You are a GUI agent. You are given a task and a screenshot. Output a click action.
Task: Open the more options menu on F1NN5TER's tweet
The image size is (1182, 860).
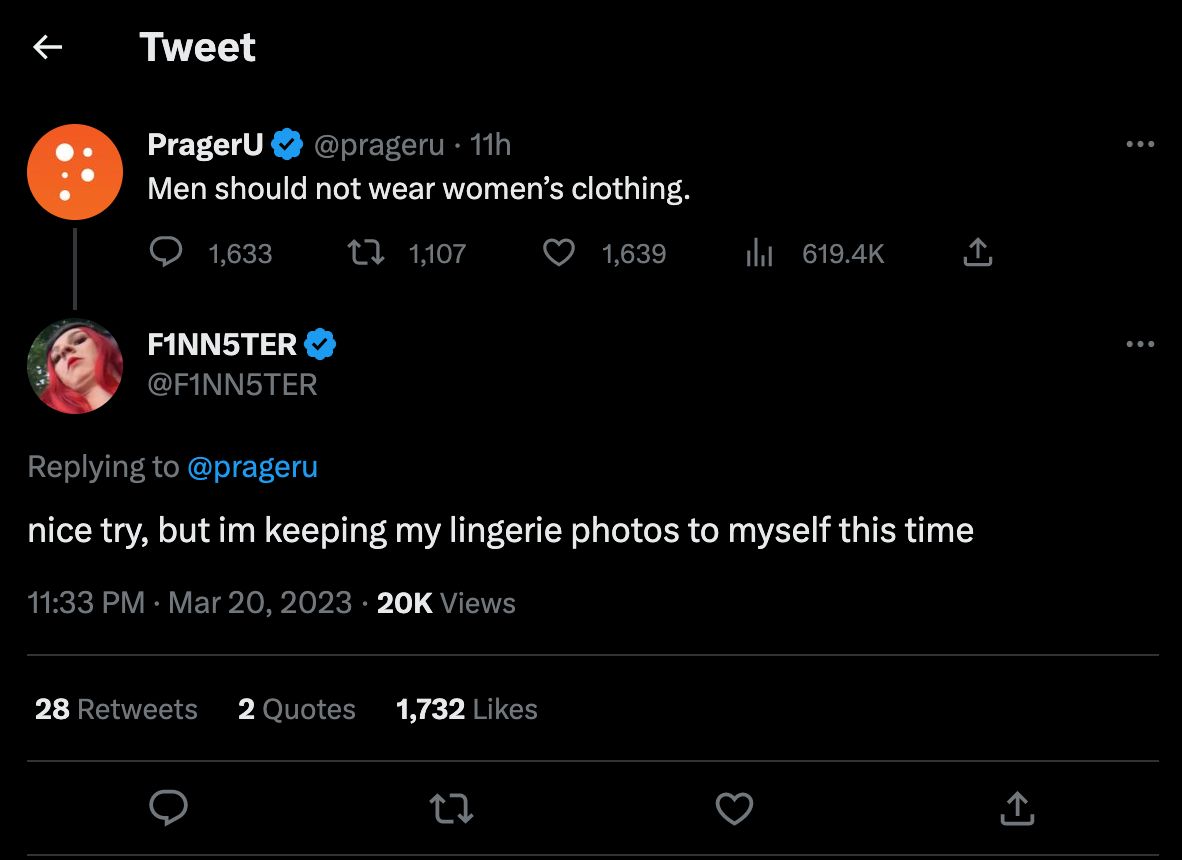tap(1140, 344)
